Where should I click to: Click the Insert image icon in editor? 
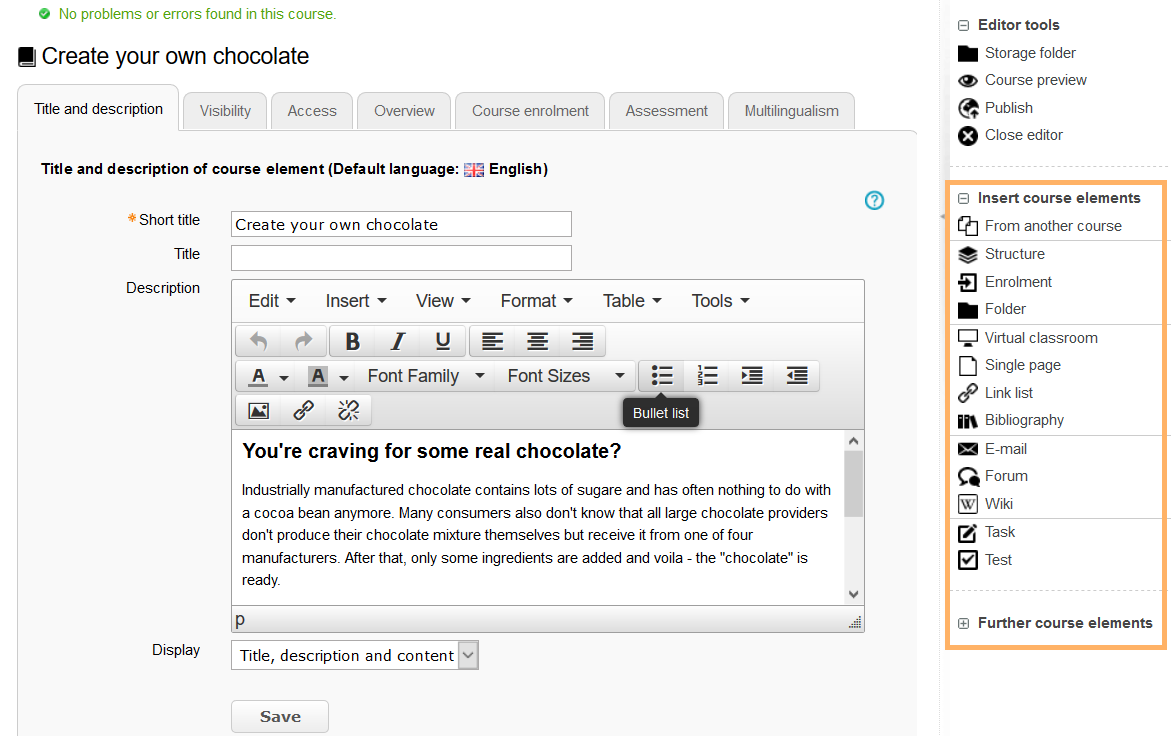coord(259,410)
